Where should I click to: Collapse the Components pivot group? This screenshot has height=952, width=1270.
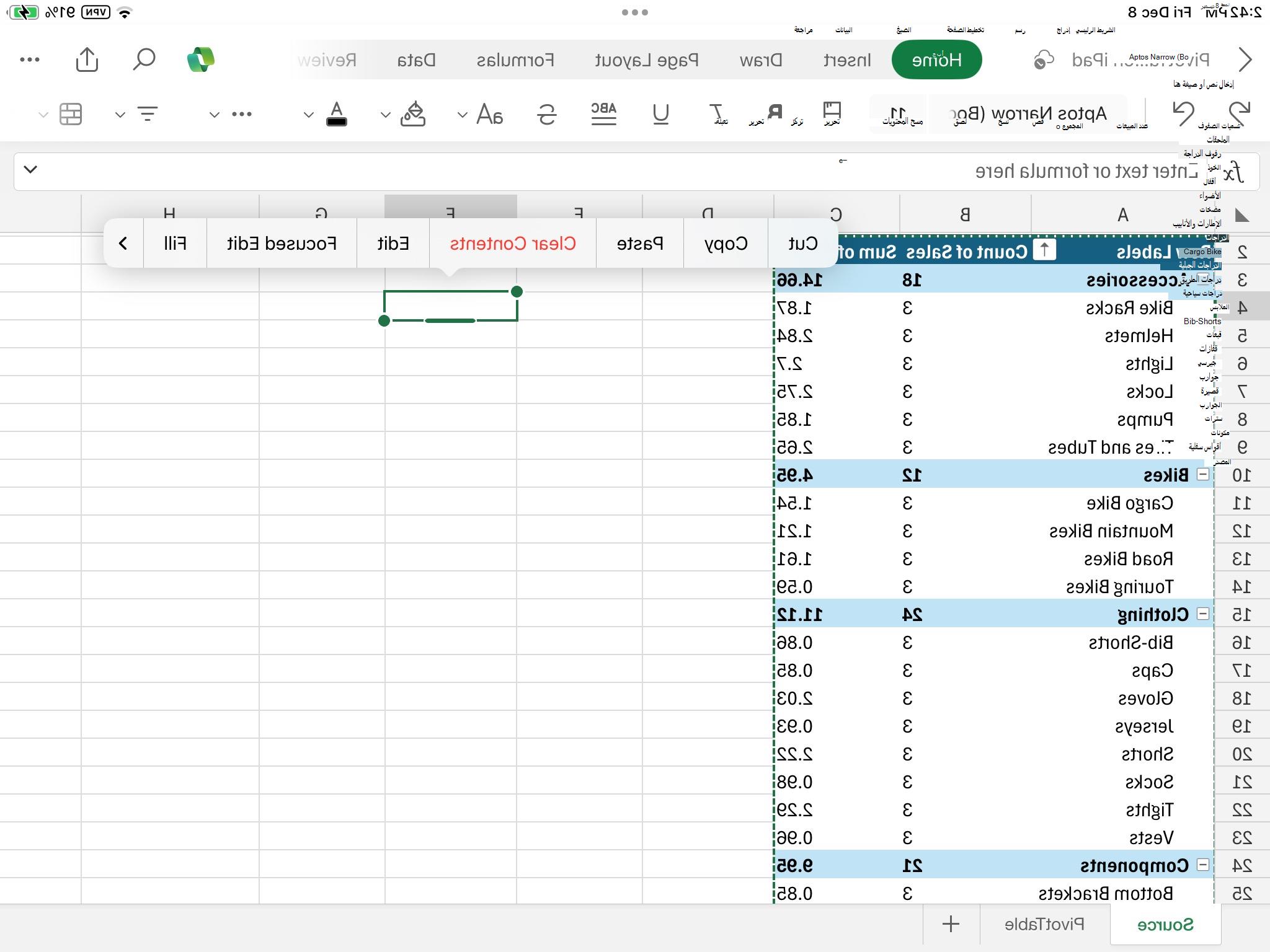pos(1202,865)
